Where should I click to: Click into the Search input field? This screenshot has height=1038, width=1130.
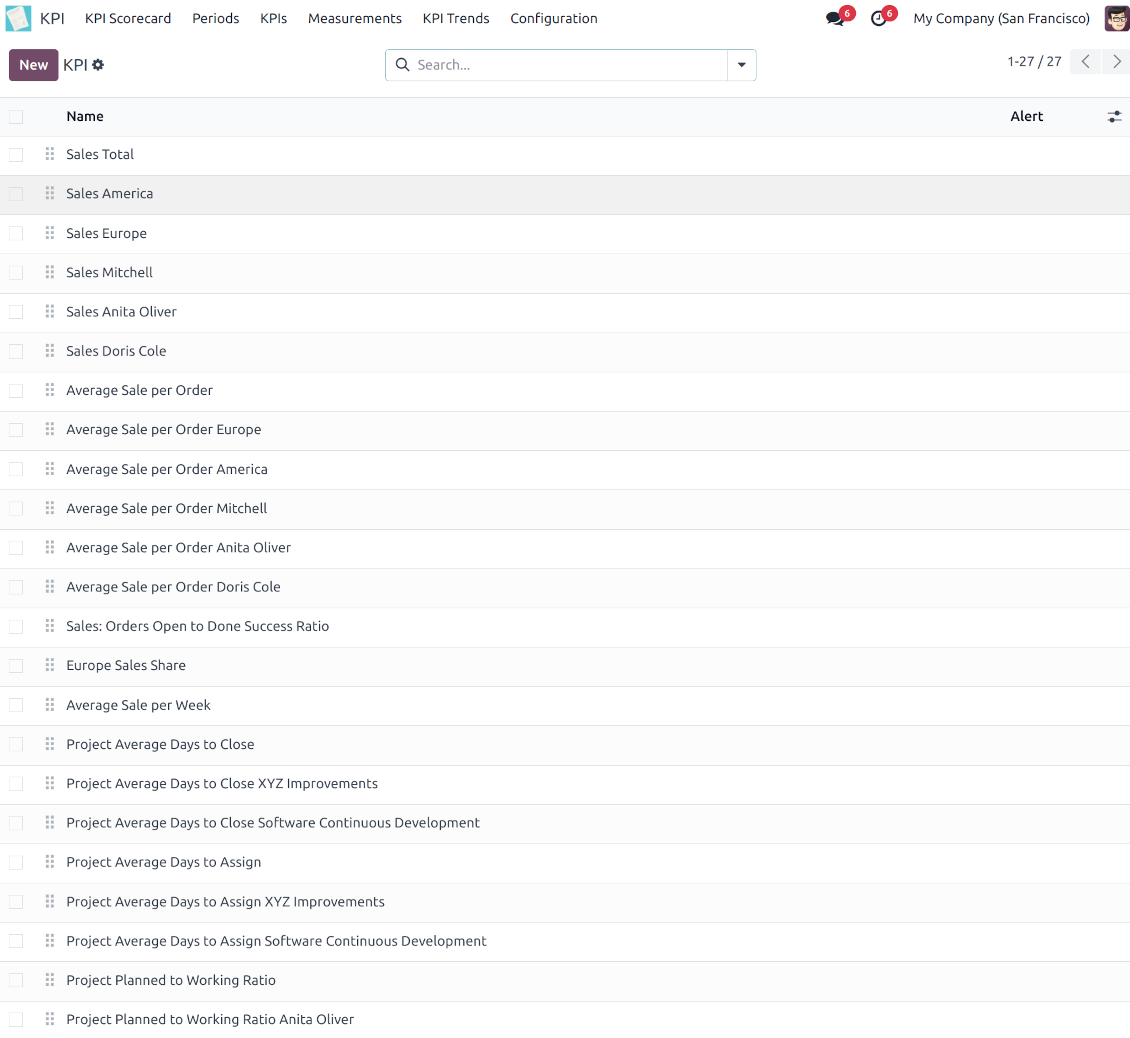[565, 65]
